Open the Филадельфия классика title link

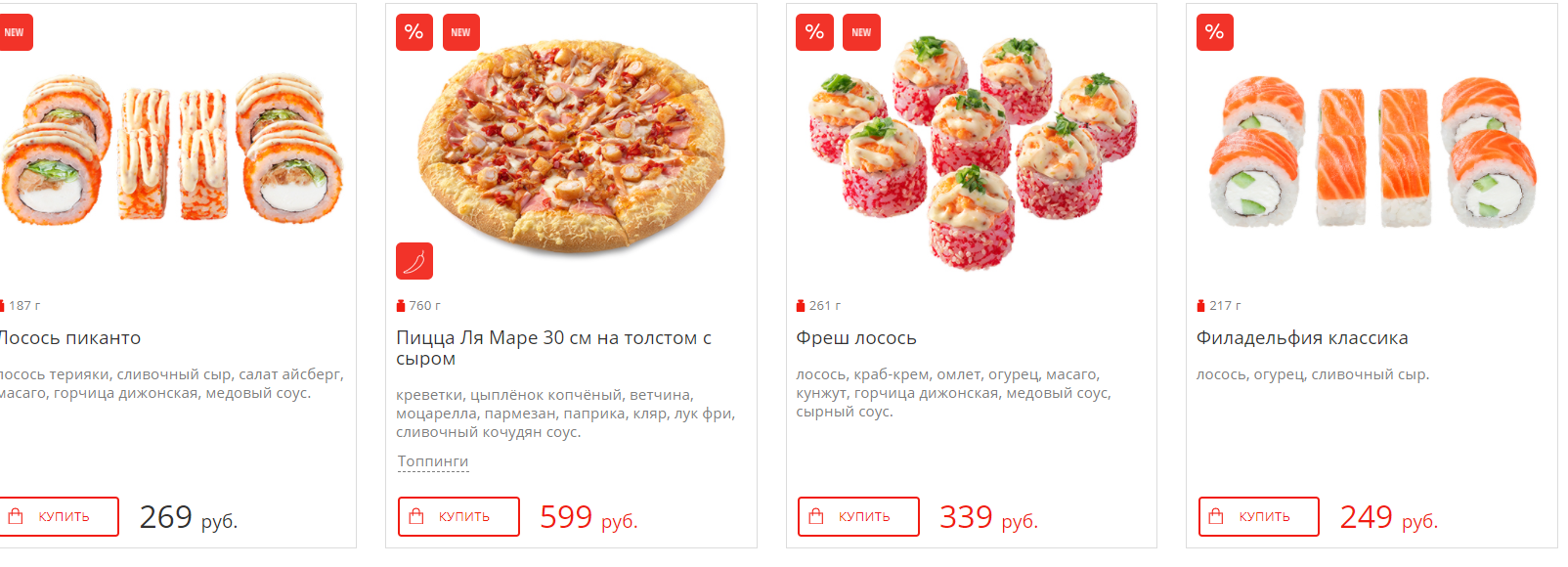coord(1301,338)
